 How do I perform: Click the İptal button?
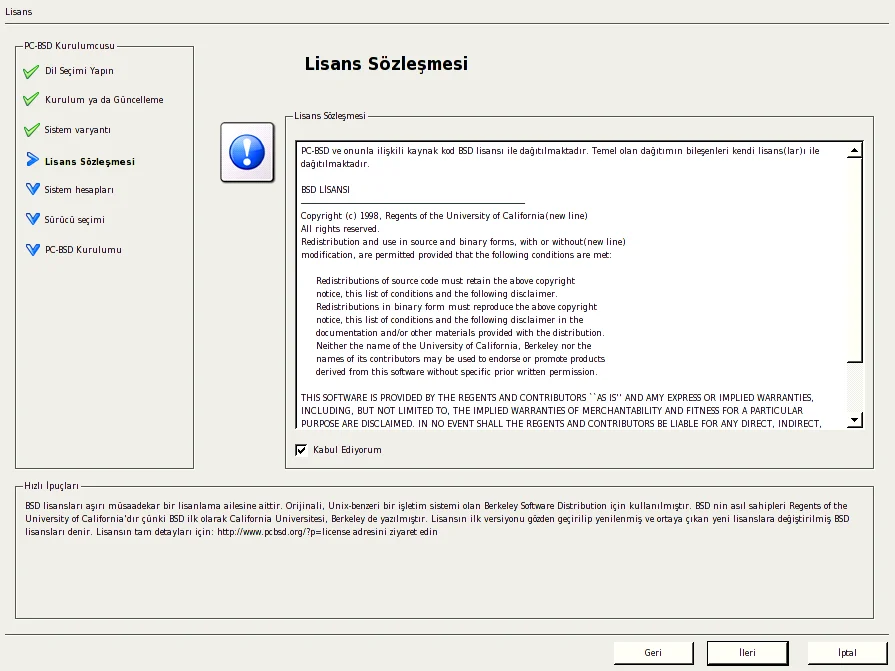(847, 653)
